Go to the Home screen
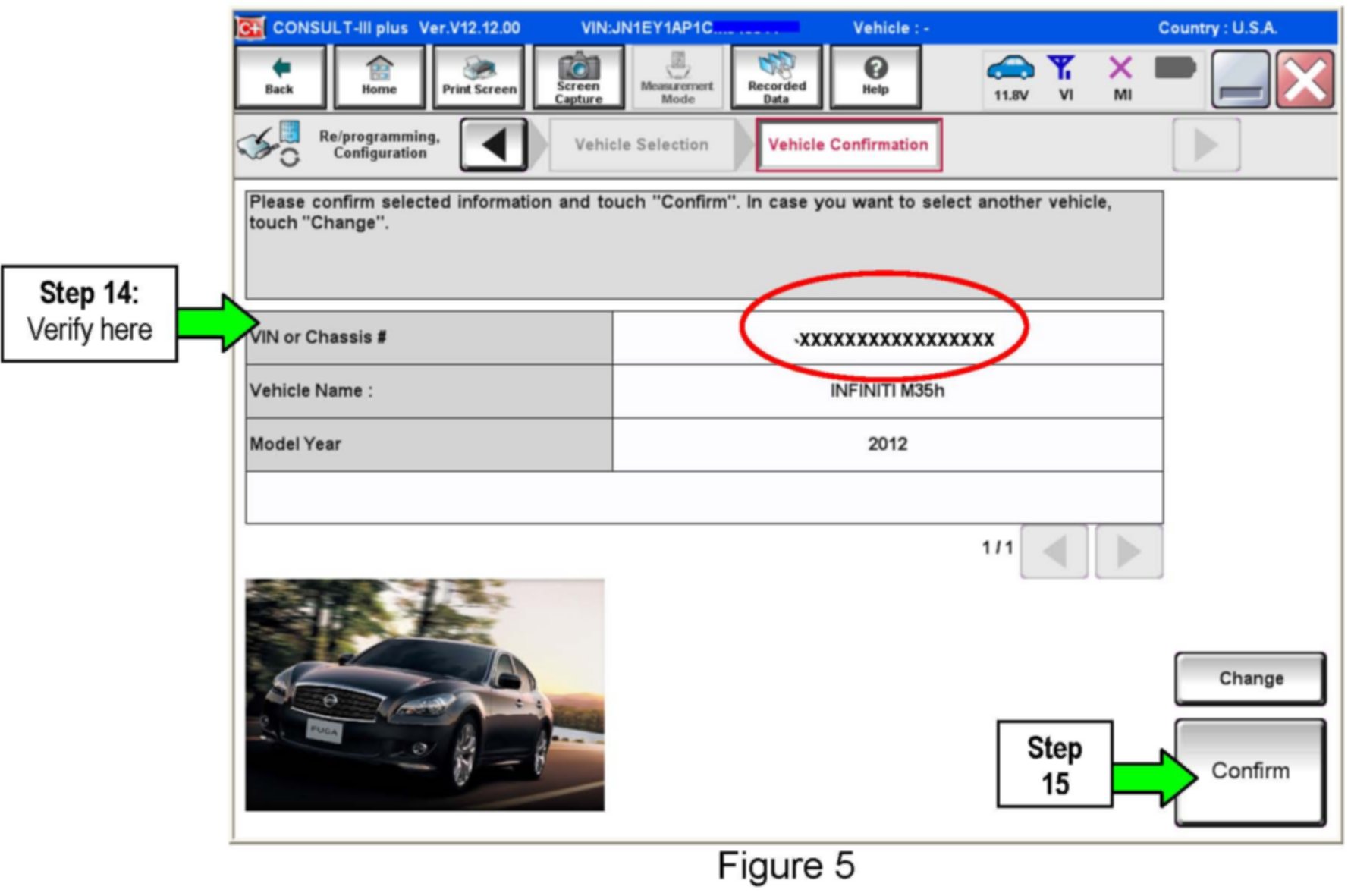This screenshot has width=1351, height=896. (x=379, y=77)
